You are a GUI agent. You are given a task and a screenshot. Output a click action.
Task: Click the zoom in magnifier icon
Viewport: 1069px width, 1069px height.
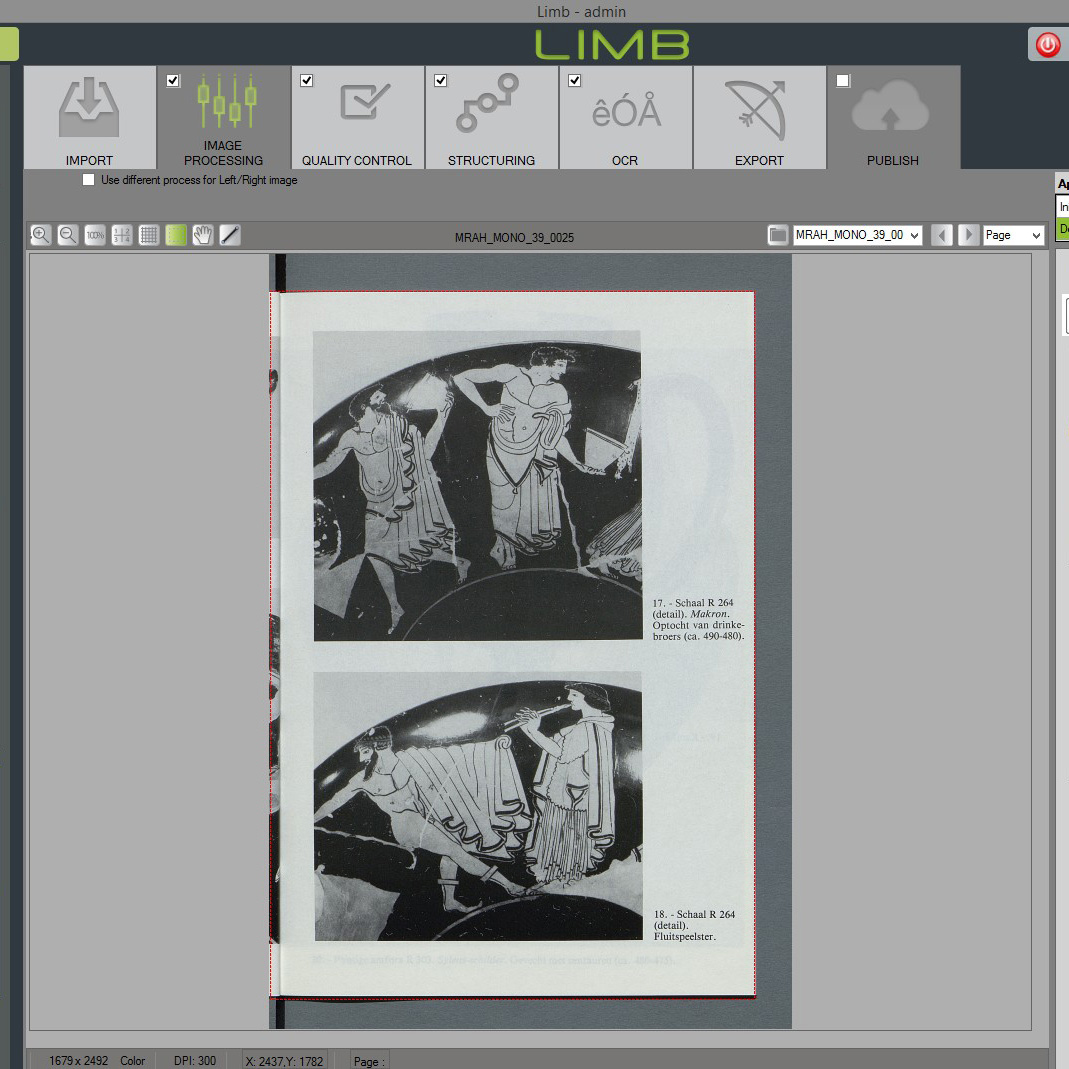(41, 235)
